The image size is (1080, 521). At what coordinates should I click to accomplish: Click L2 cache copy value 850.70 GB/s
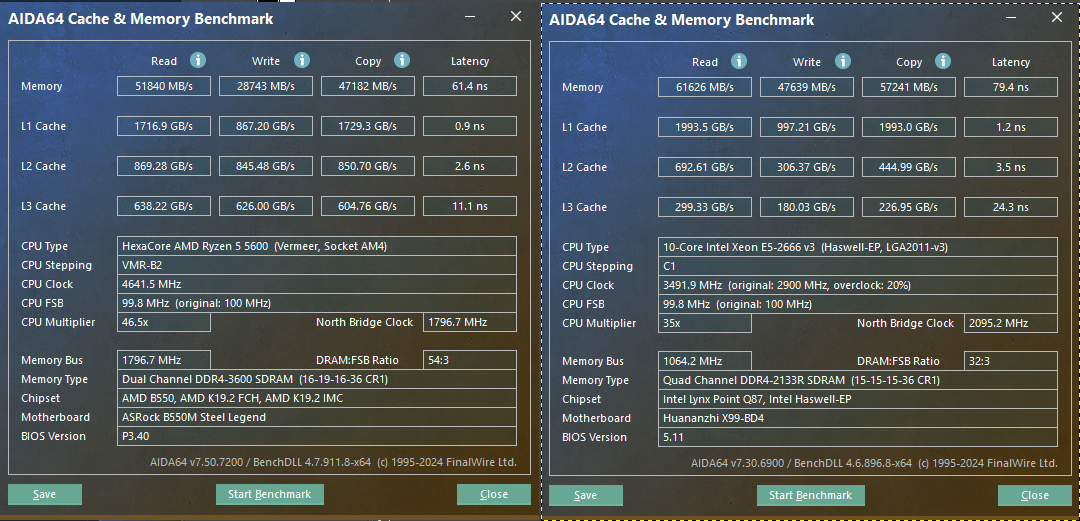click(368, 166)
